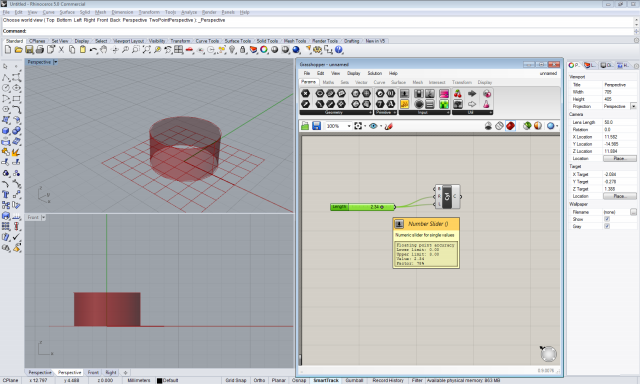
Task: Click the blue Render sphere icon
Action: click(x=296, y=49)
